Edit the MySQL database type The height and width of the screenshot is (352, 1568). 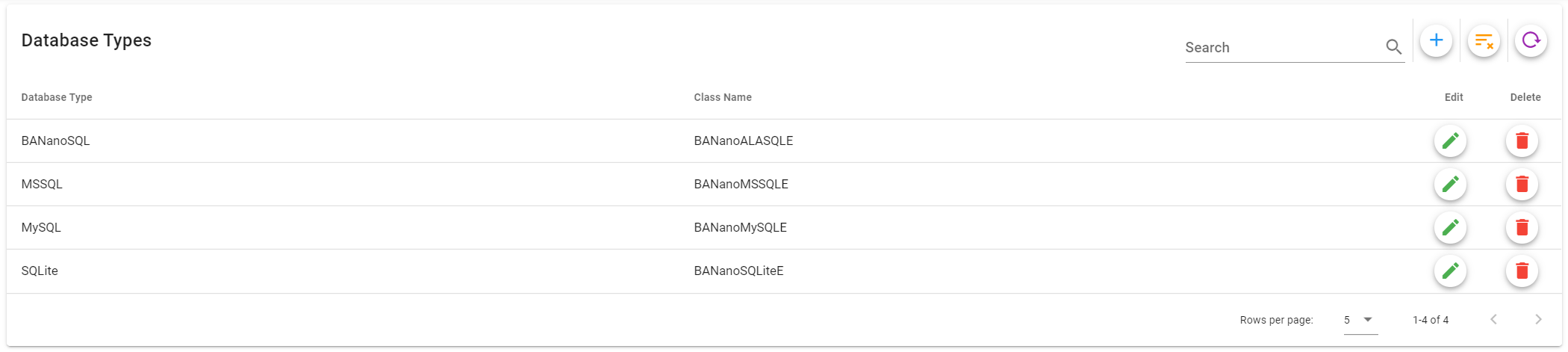click(x=1450, y=227)
